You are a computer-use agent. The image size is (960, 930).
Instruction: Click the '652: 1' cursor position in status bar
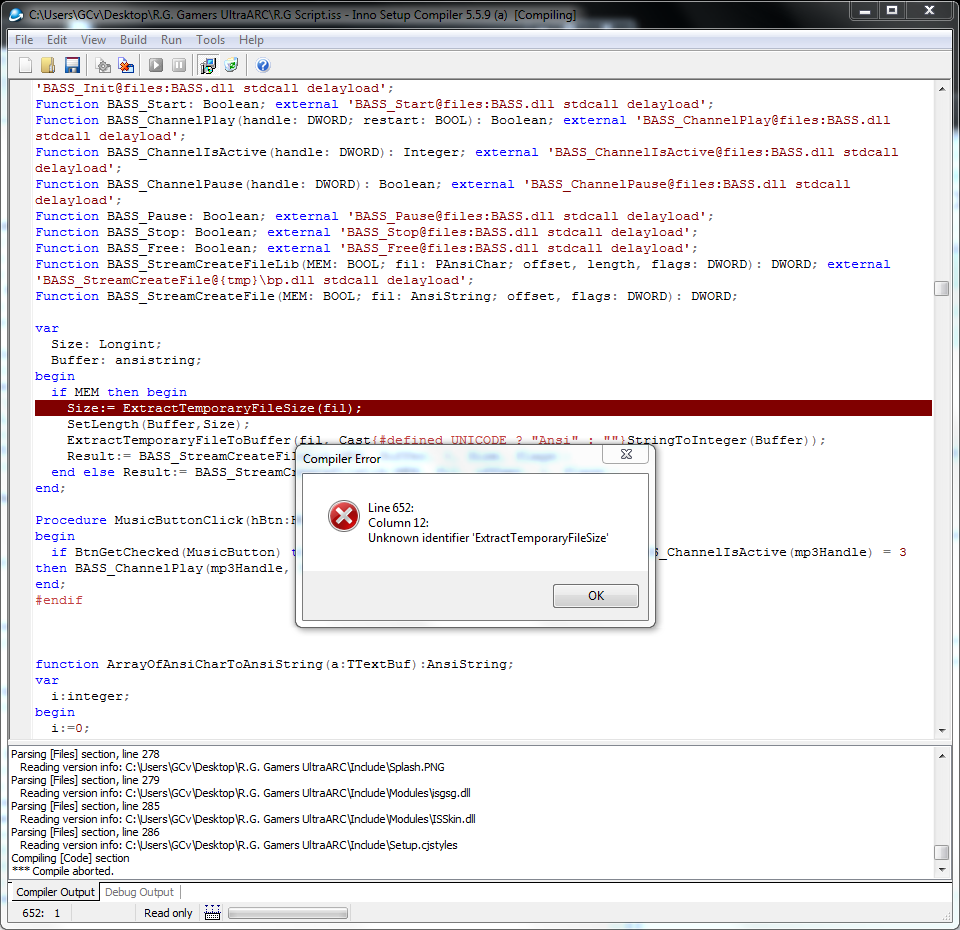click(41, 913)
